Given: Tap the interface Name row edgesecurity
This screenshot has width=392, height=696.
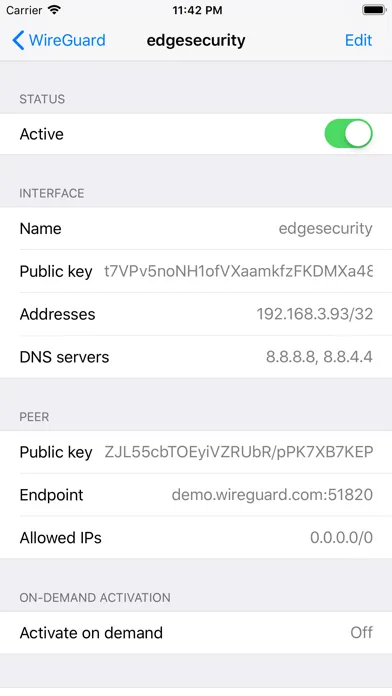Looking at the screenshot, I should (196, 229).
